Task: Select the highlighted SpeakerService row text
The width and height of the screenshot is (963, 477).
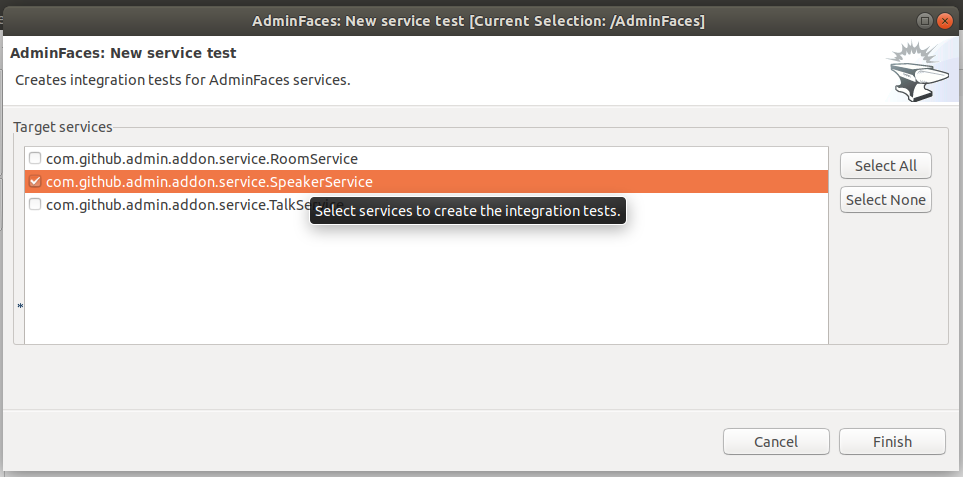Action: pos(209,182)
